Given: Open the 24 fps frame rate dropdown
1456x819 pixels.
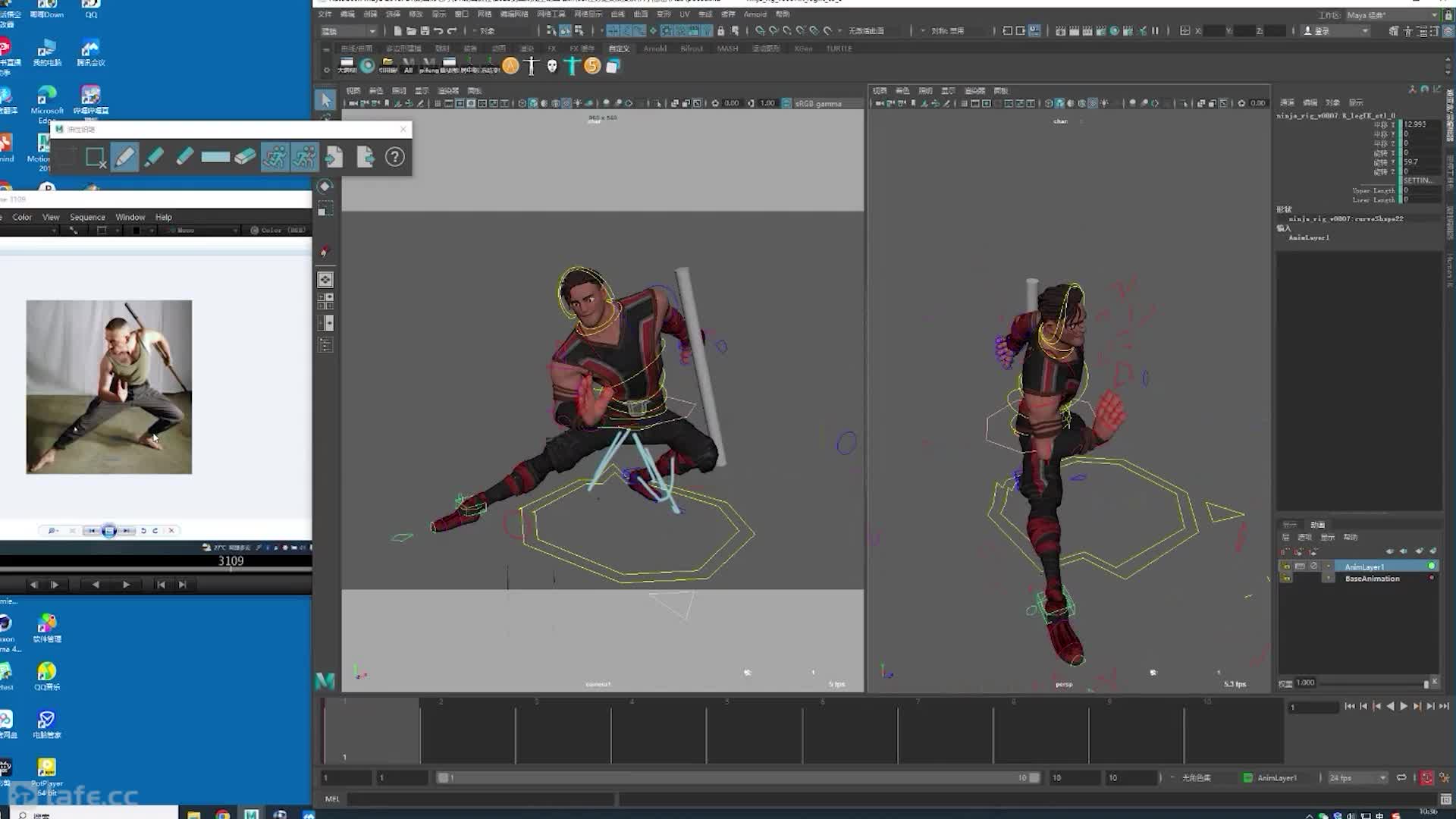Looking at the screenshot, I should click(1357, 778).
